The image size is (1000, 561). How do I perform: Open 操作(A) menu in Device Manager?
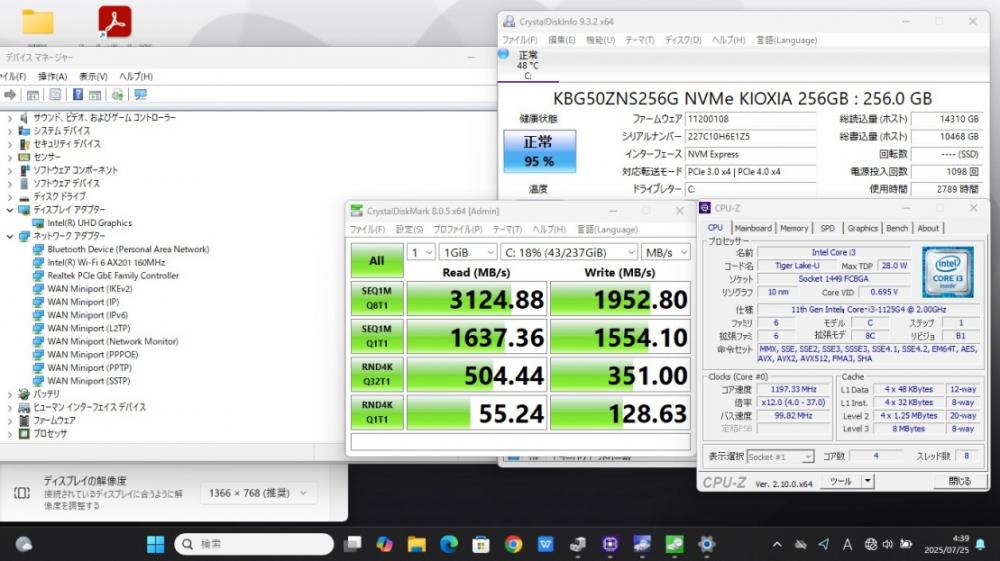52,76
